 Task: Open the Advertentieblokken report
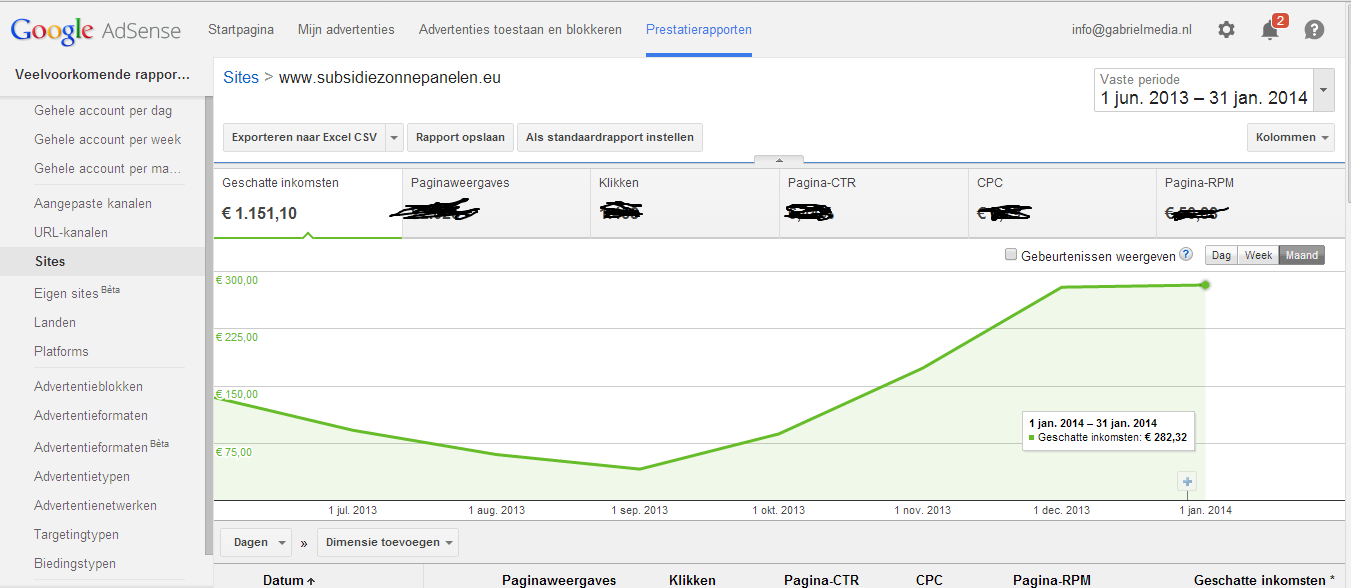pos(89,387)
